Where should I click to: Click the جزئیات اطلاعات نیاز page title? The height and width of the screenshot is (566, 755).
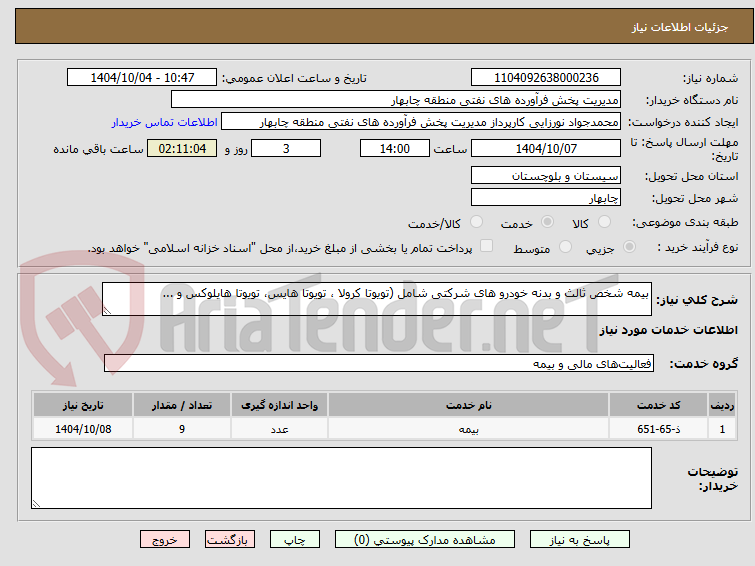[x=679, y=27]
